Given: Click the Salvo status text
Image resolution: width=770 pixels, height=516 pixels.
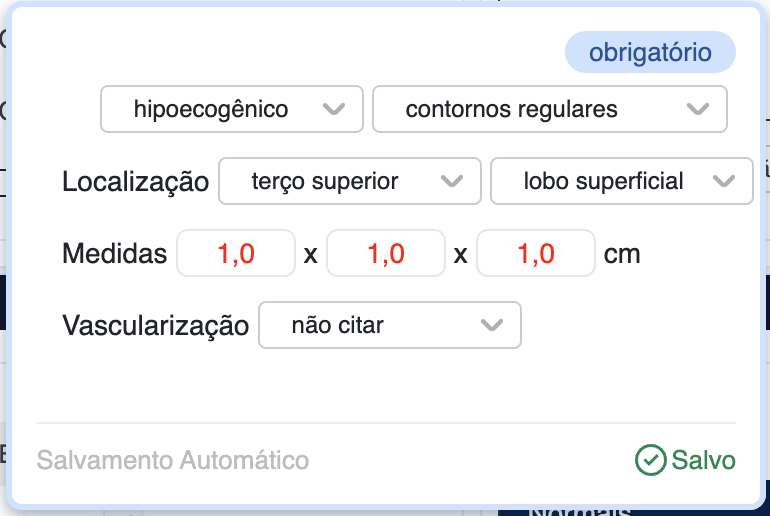Looking at the screenshot, I should pyautogui.click(x=703, y=460).
